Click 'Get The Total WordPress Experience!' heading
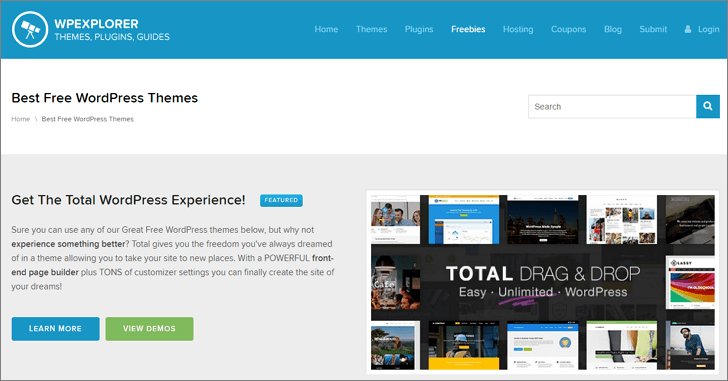Image resolution: width=728 pixels, height=381 pixels. (x=128, y=200)
